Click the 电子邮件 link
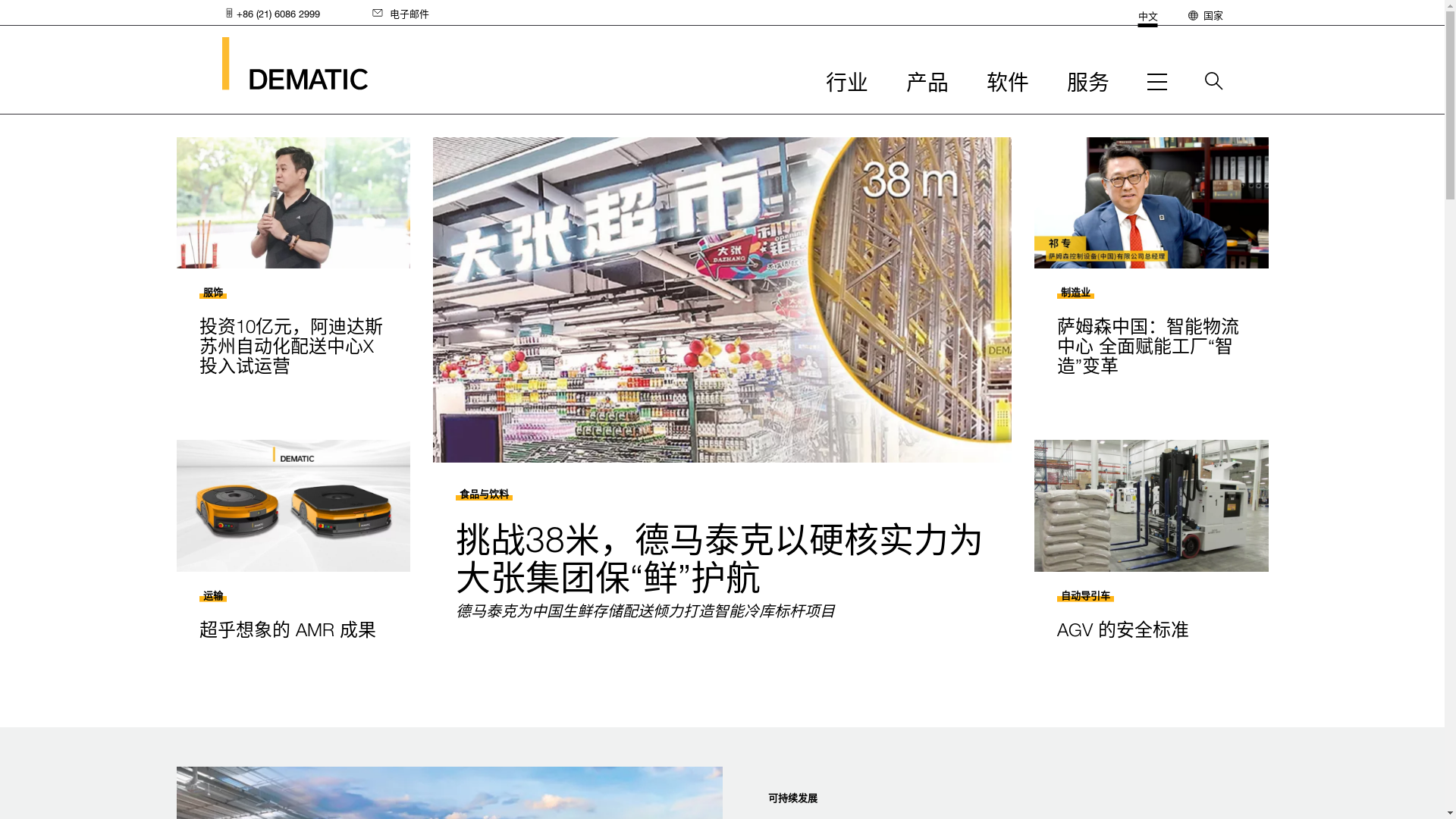The height and width of the screenshot is (819, 1456). pos(409,14)
